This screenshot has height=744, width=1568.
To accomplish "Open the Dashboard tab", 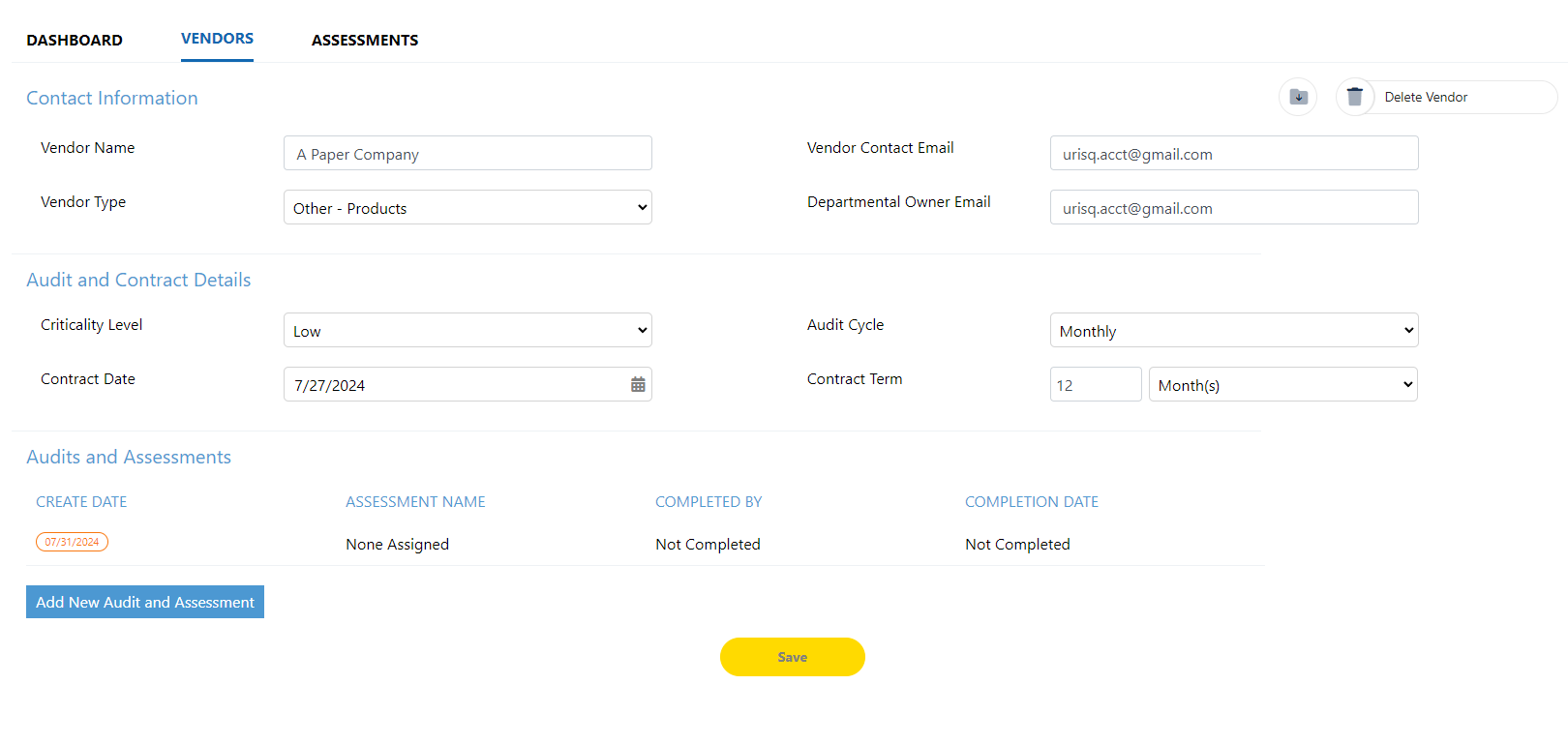I will click(75, 40).
